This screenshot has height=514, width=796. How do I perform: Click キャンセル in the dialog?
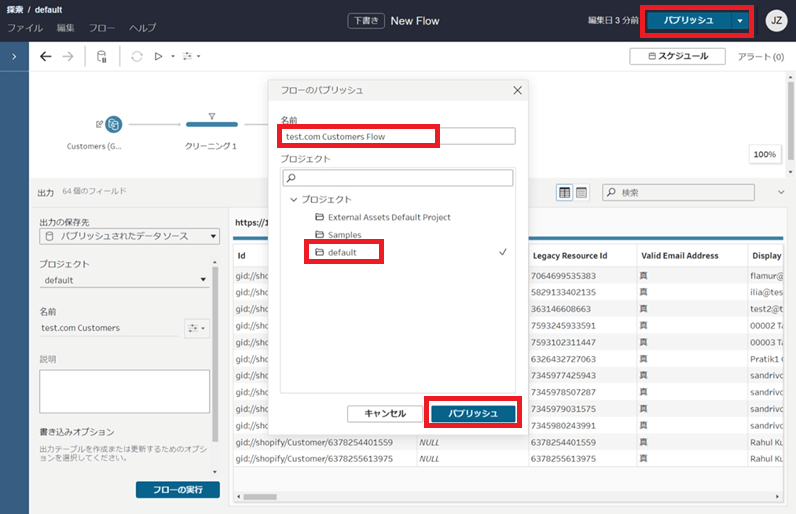385,414
